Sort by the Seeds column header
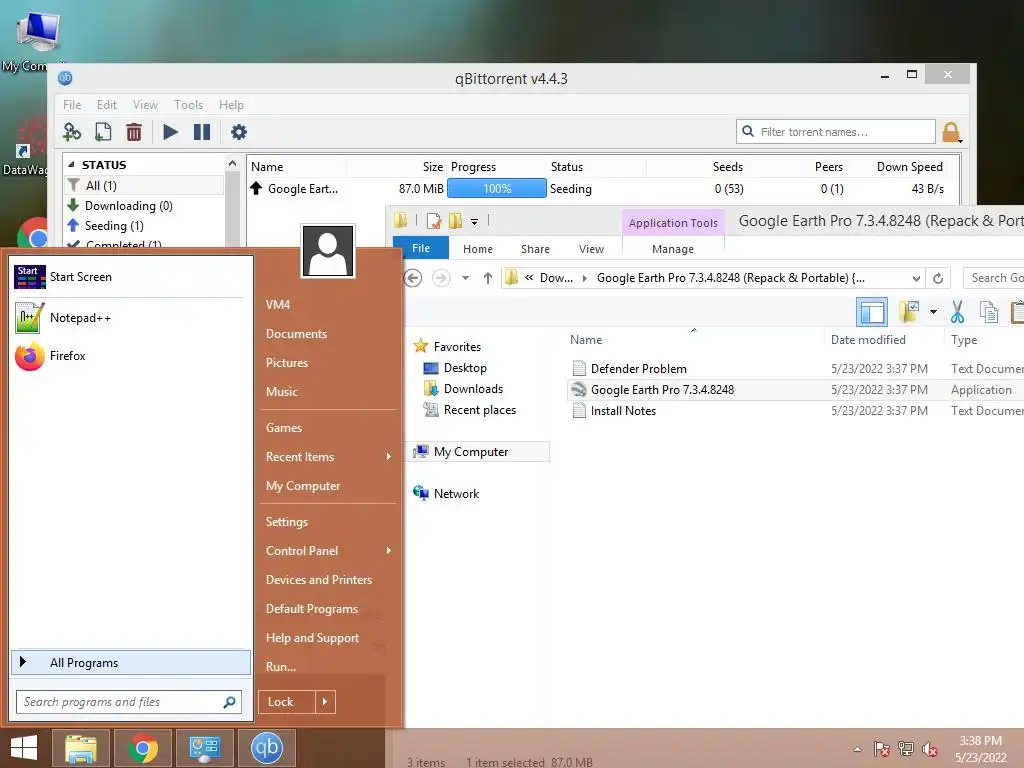 728,167
